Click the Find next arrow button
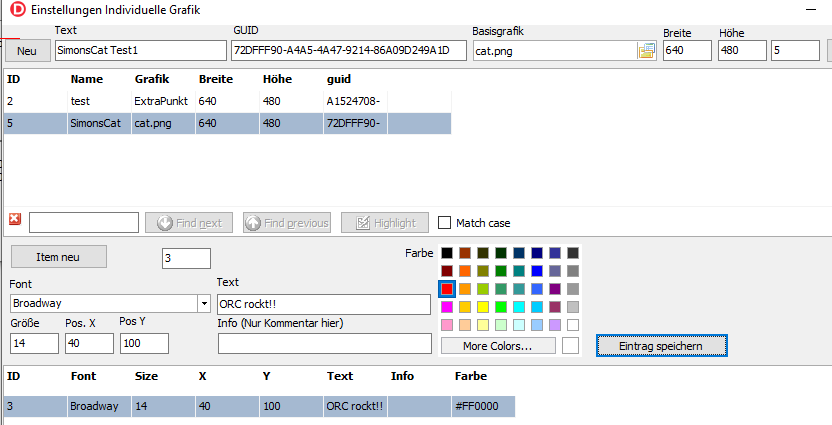Screen dimensions: 832x425 (x=188, y=222)
